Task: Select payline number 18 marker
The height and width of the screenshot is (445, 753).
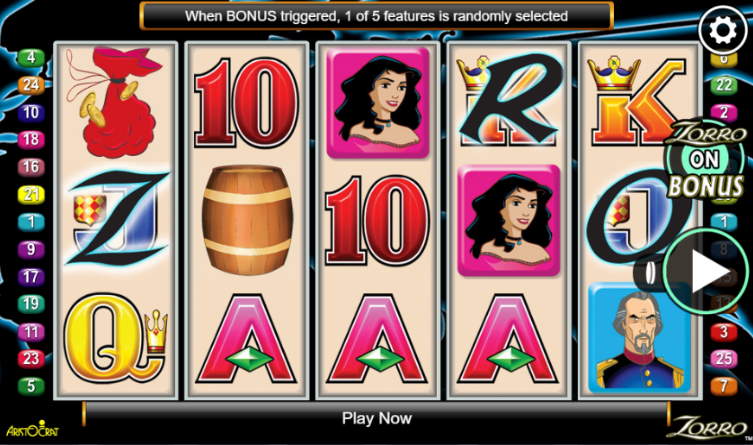Action: pyautogui.click(x=31, y=140)
